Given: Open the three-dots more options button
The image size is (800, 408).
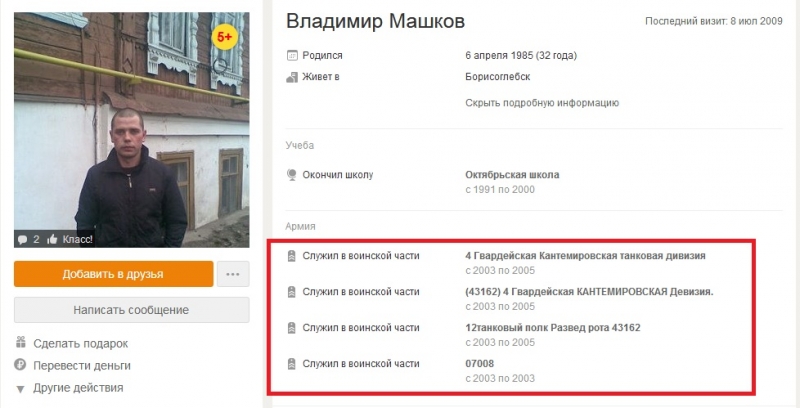Looking at the screenshot, I should [233, 274].
